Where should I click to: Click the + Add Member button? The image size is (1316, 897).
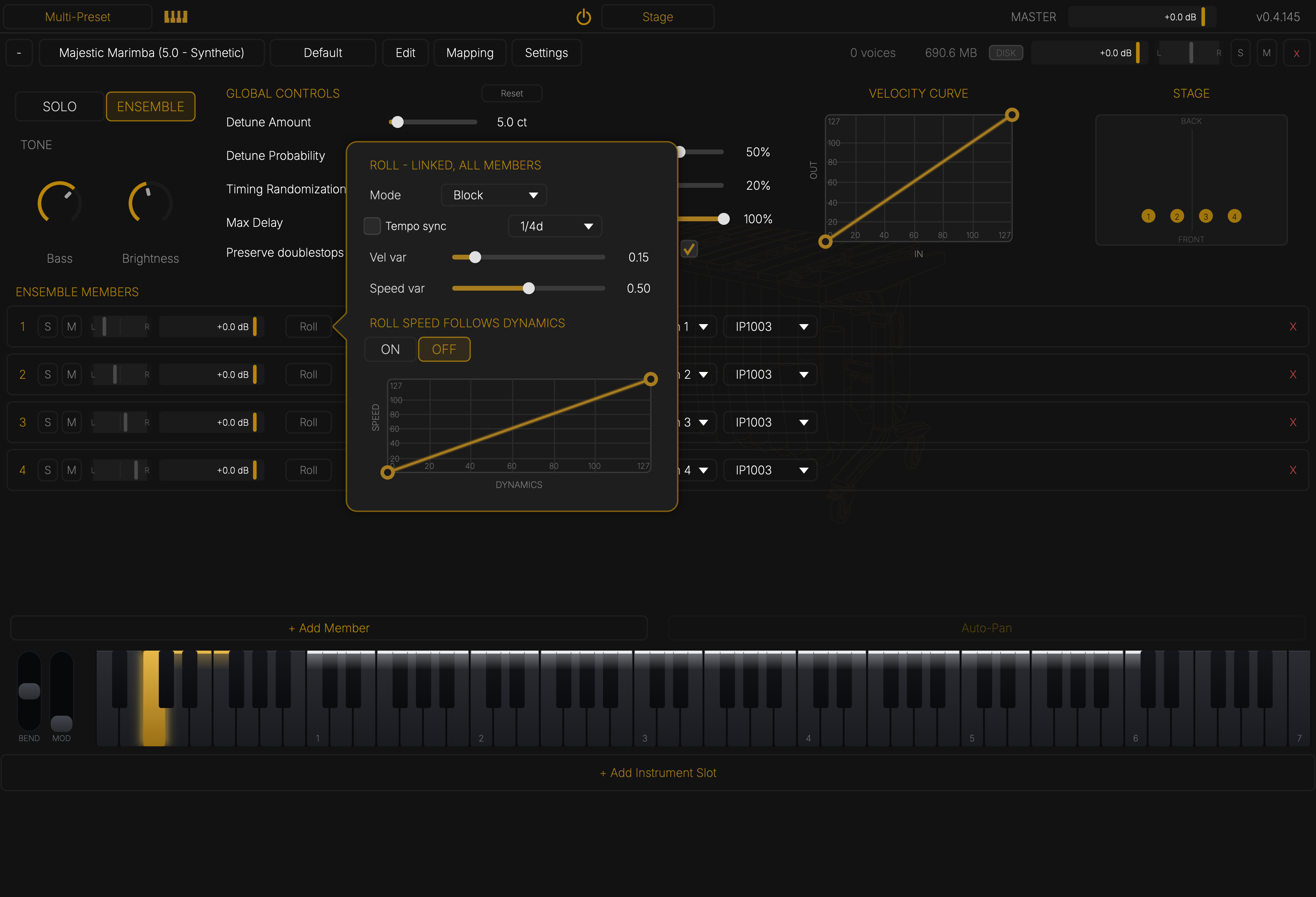point(329,628)
